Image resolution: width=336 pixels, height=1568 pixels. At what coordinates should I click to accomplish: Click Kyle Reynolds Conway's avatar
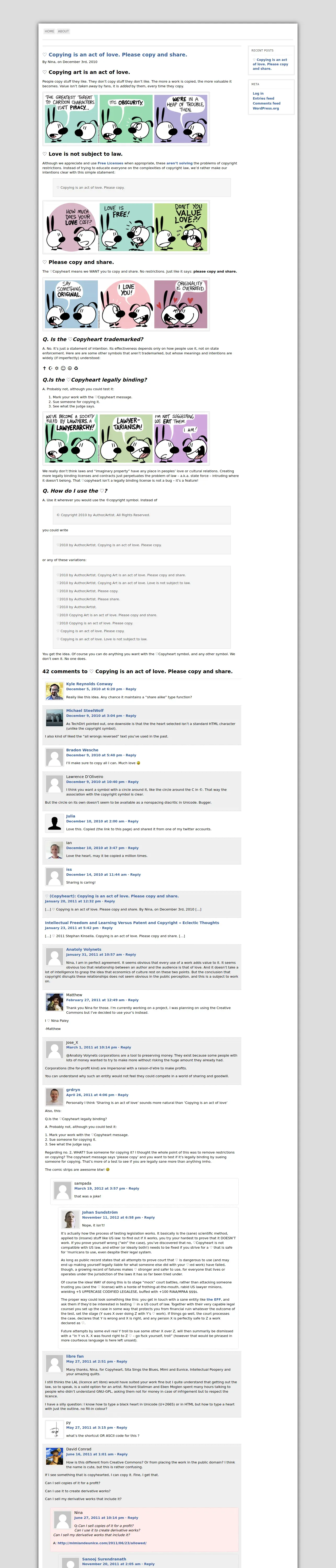pos(54,691)
